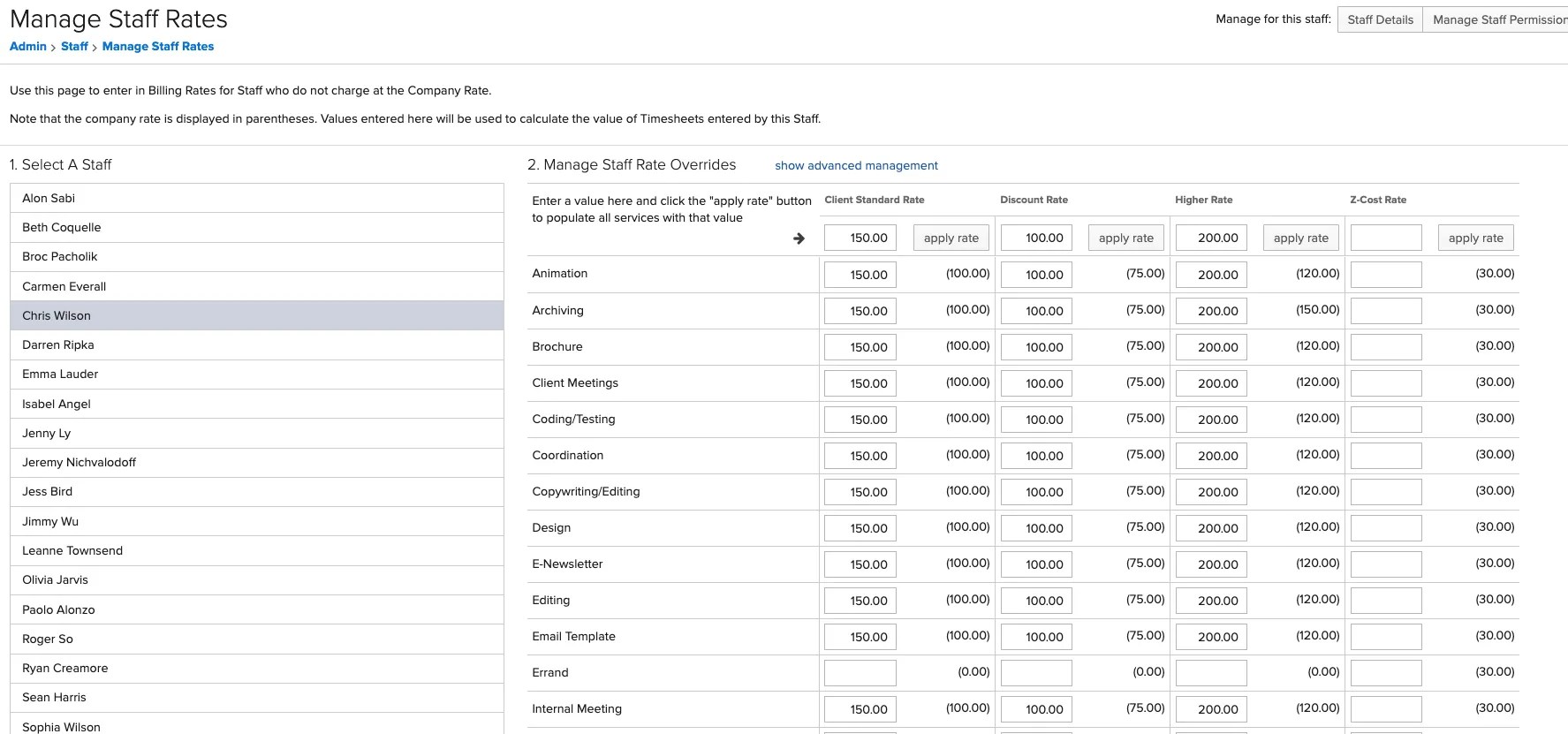Image resolution: width=1568 pixels, height=734 pixels.
Task: Focus Animation Client Standard Rate field
Action: [x=860, y=275]
